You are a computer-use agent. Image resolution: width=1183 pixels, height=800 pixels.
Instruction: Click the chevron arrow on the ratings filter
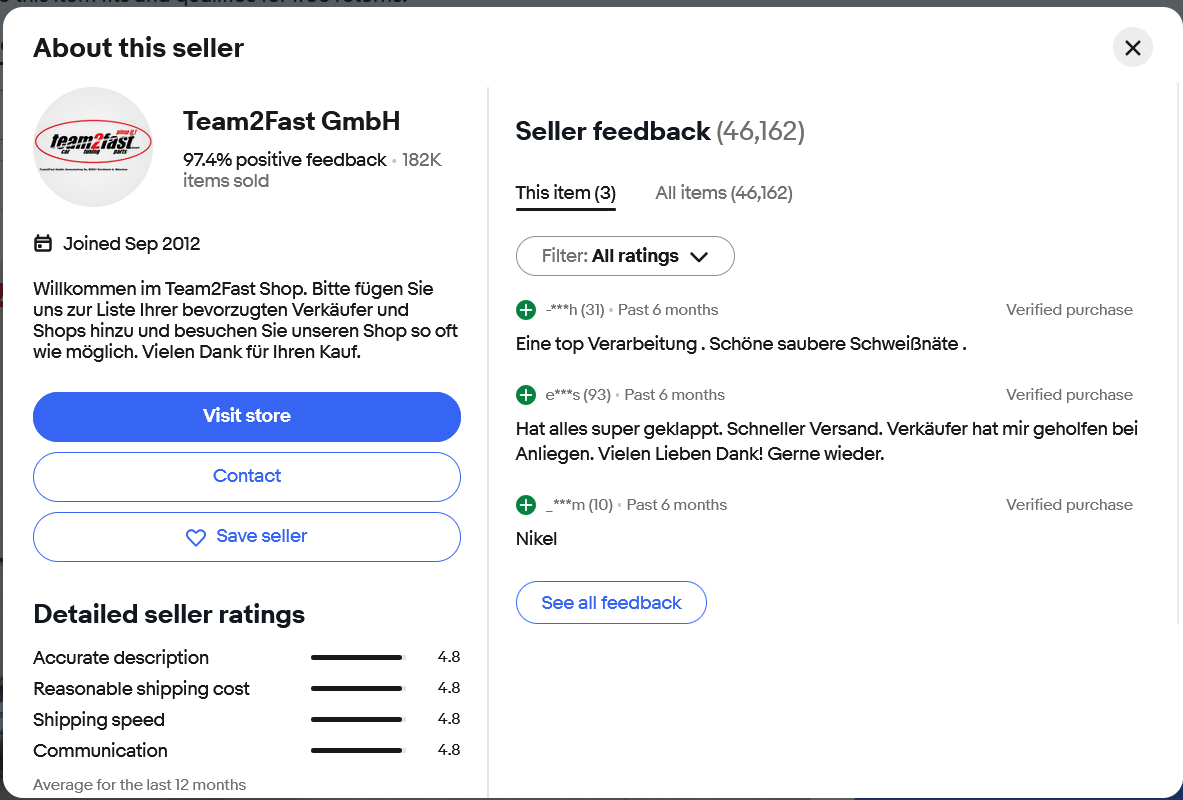[x=699, y=257]
